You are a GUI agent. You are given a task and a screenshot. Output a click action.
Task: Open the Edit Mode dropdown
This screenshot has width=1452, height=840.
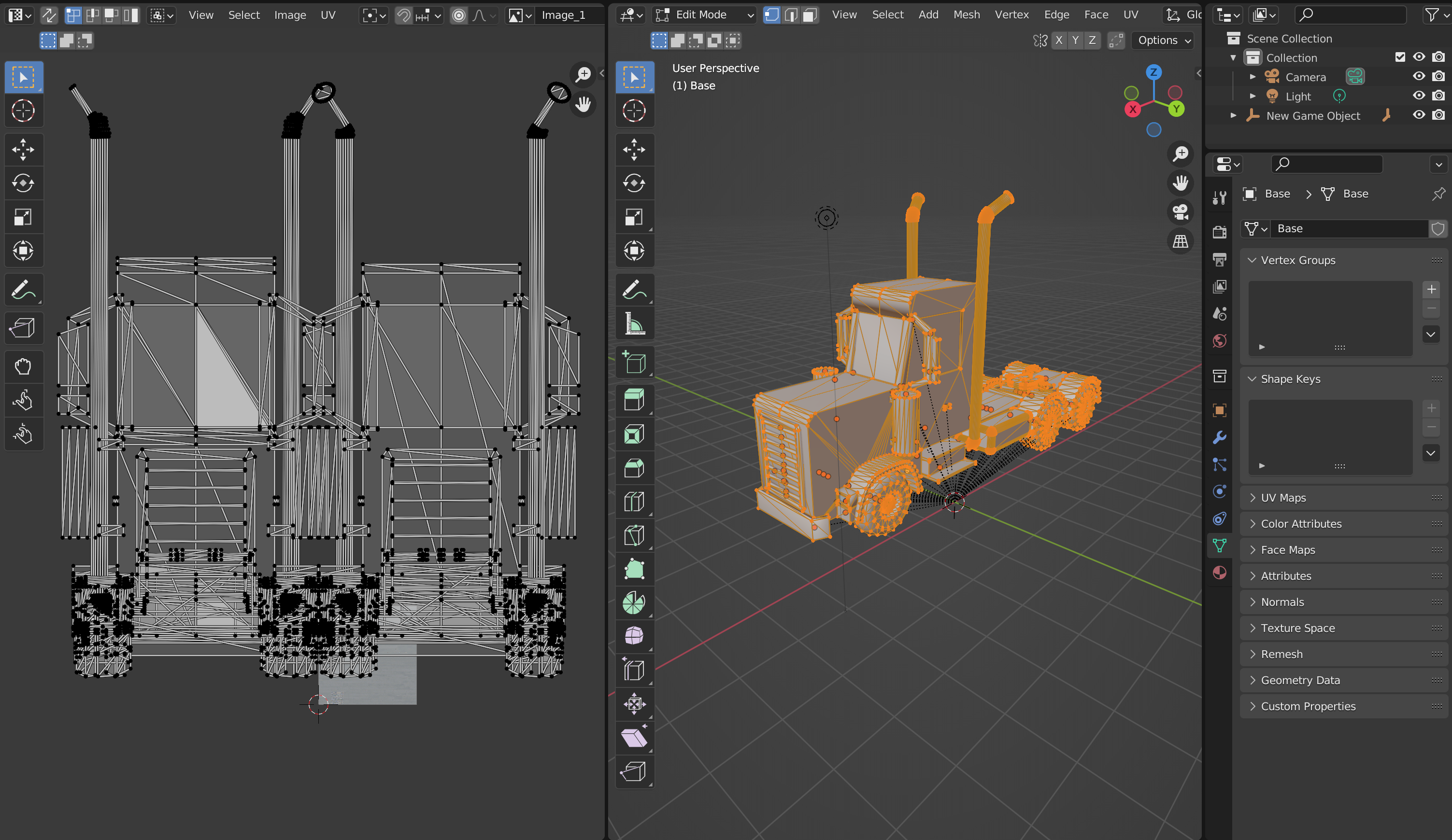pyautogui.click(x=704, y=15)
